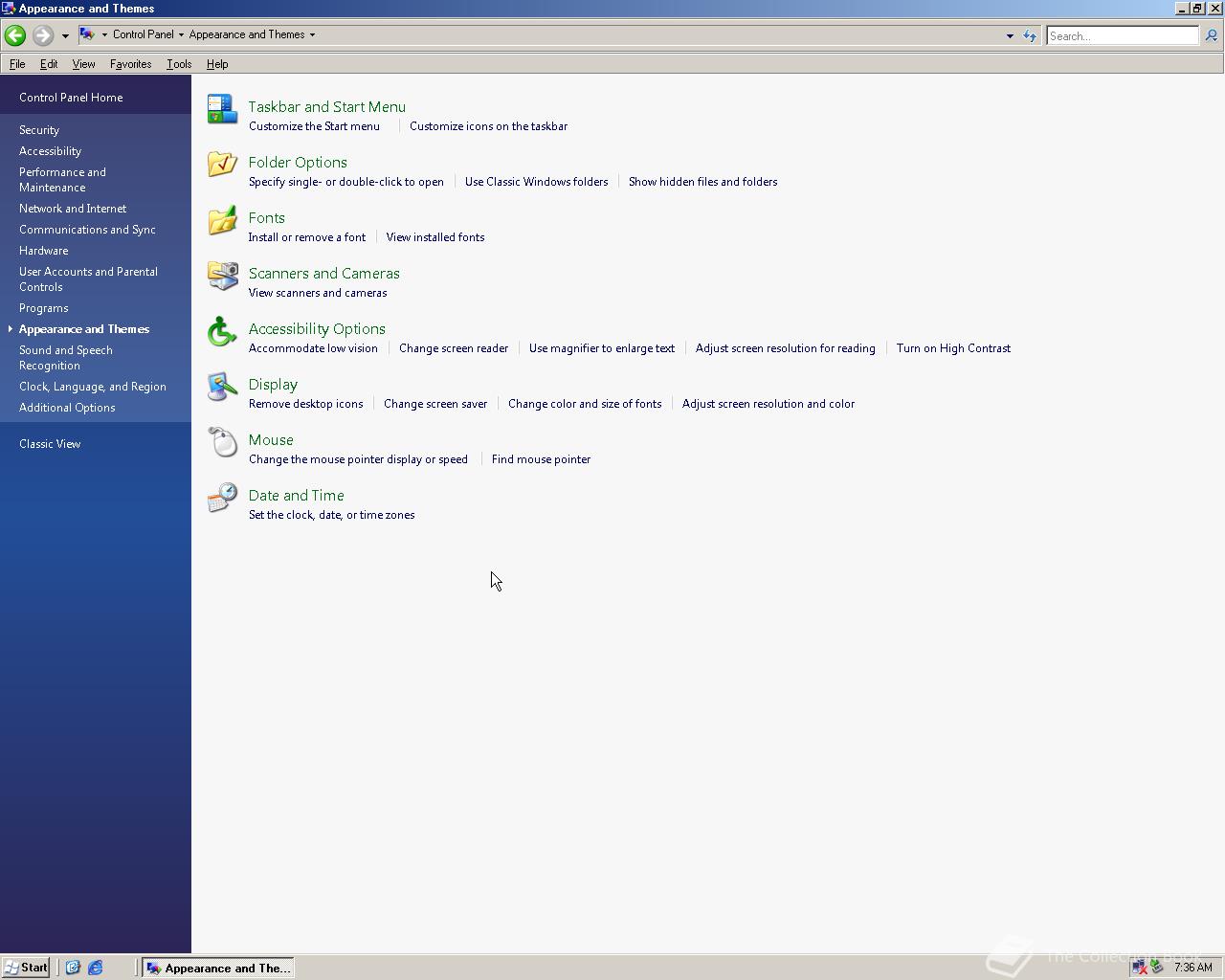The height and width of the screenshot is (980, 1225).
Task: Open Date and Time heading link
Action: [297, 496]
